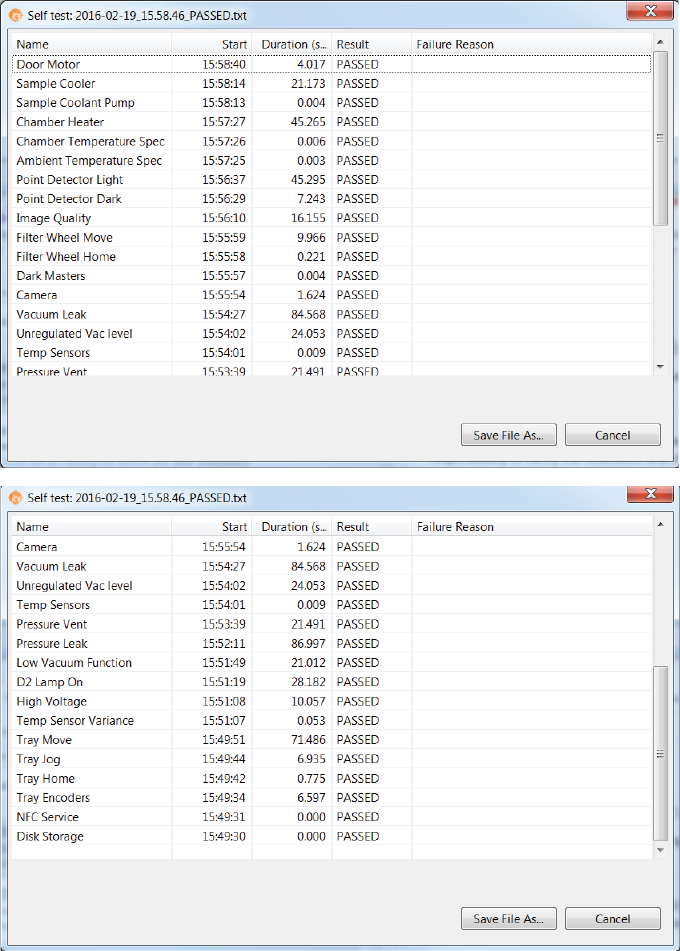Choose the Temp Sensor Variance row
The width and height of the screenshot is (680, 951).
[331, 721]
